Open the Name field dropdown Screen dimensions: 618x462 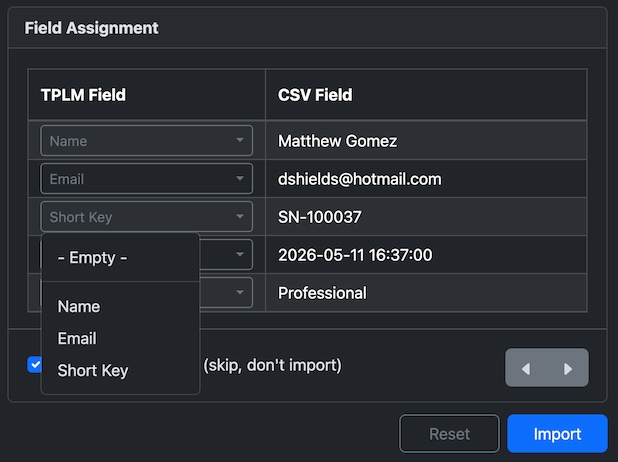(146, 141)
